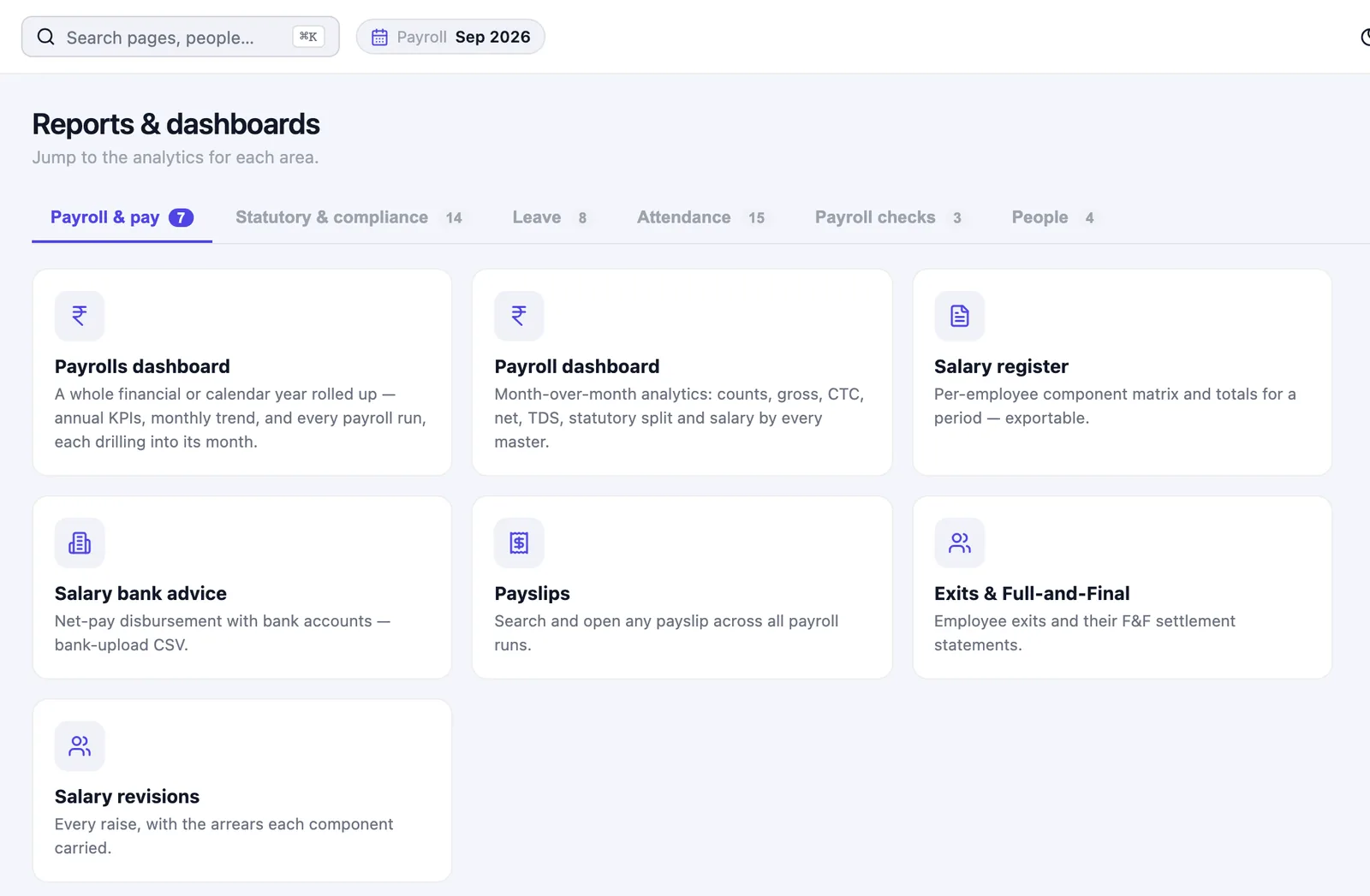Click 'Every raise, with the arrears' description
This screenshot has height=896, width=1370.
point(223,836)
